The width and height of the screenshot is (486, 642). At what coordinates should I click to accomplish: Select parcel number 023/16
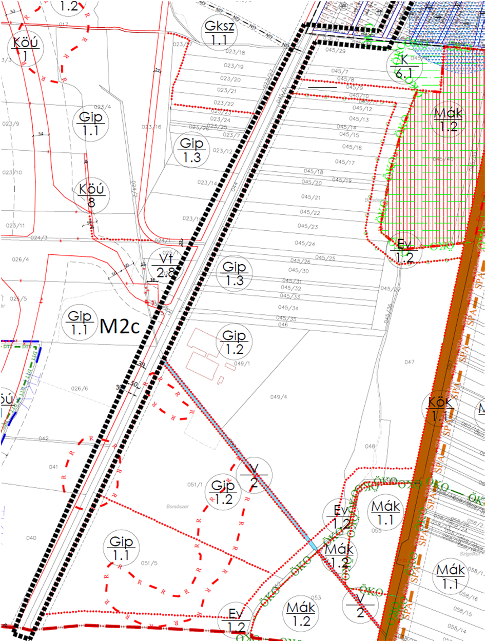point(151,127)
